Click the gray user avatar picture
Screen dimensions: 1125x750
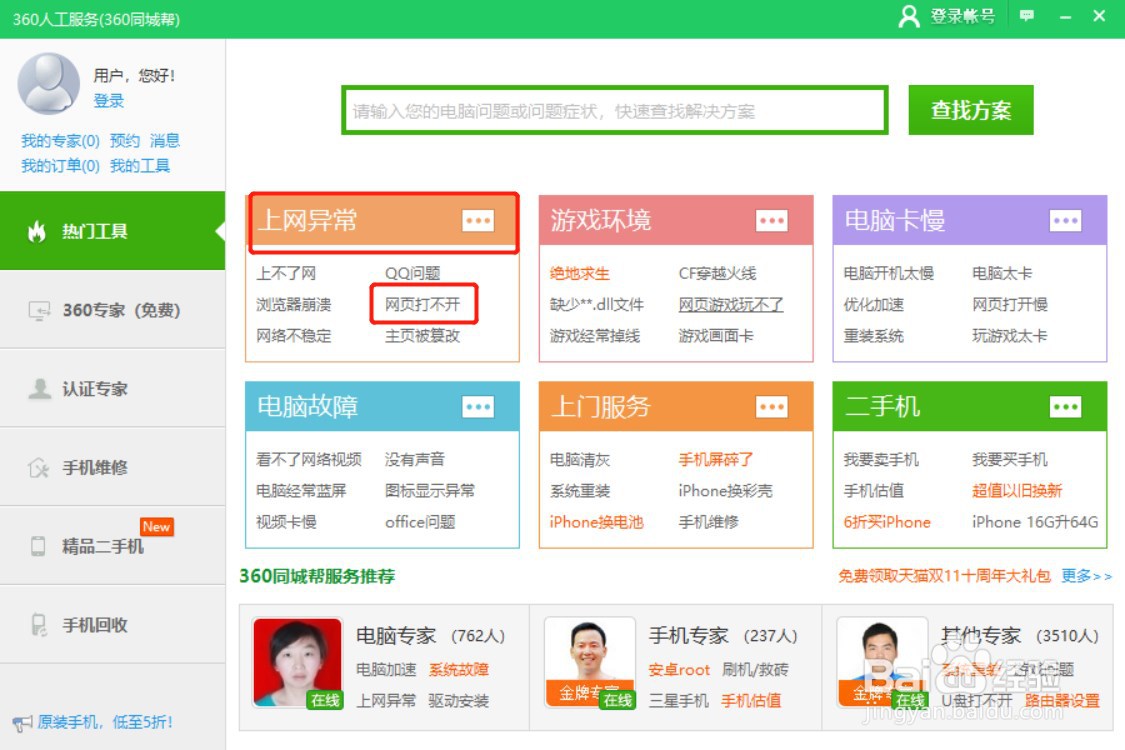point(49,83)
